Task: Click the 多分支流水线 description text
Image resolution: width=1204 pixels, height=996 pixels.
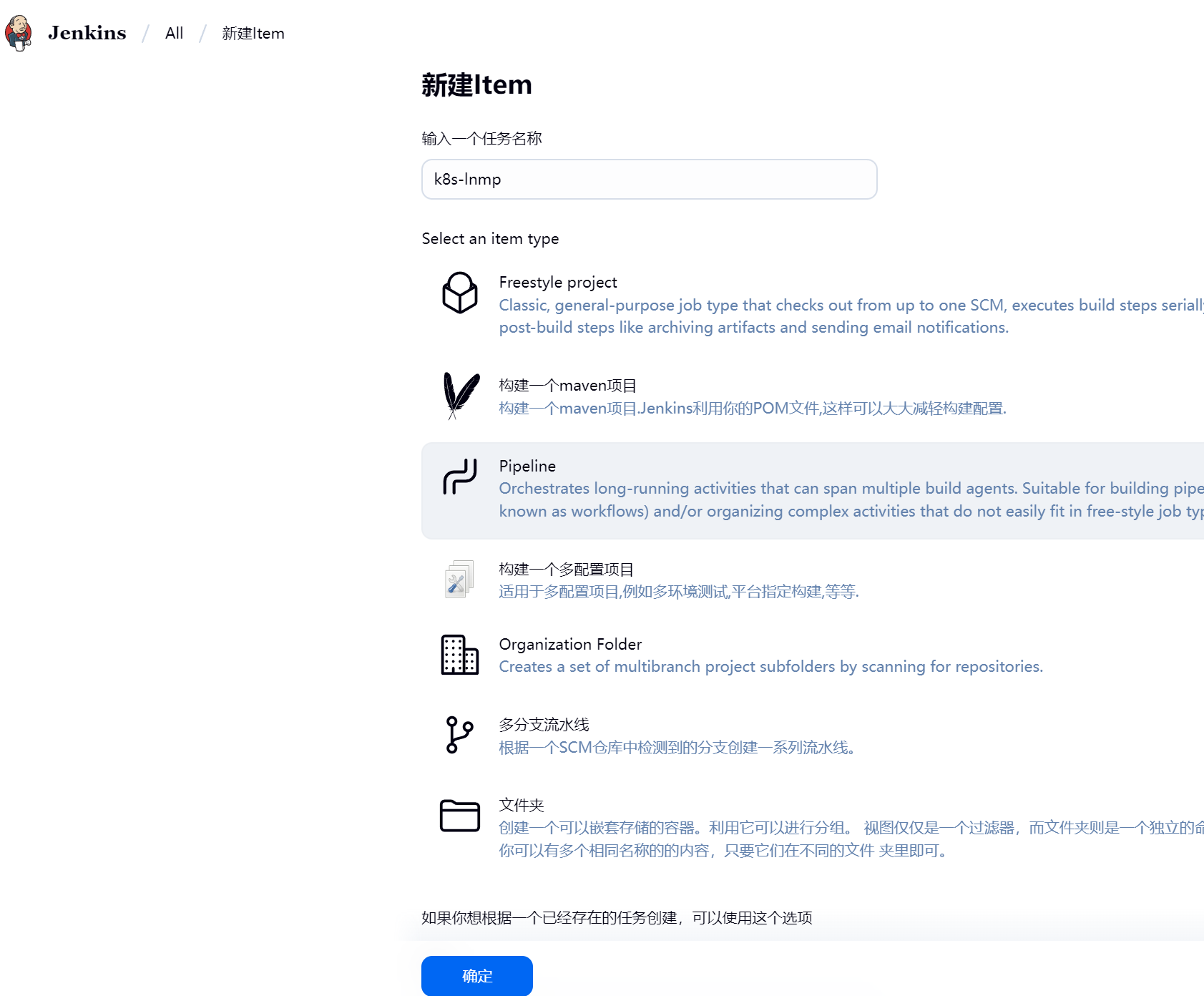Action: 678,747
